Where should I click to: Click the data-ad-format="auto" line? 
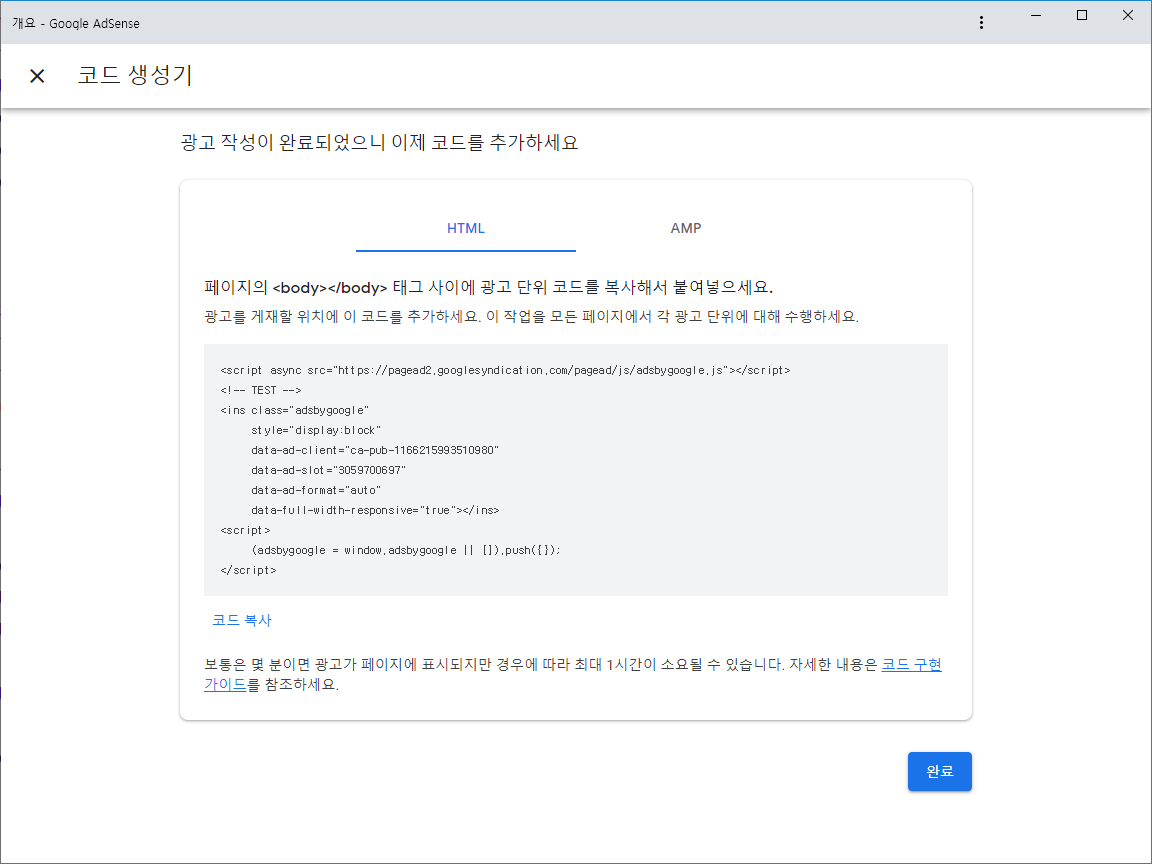[316, 490]
